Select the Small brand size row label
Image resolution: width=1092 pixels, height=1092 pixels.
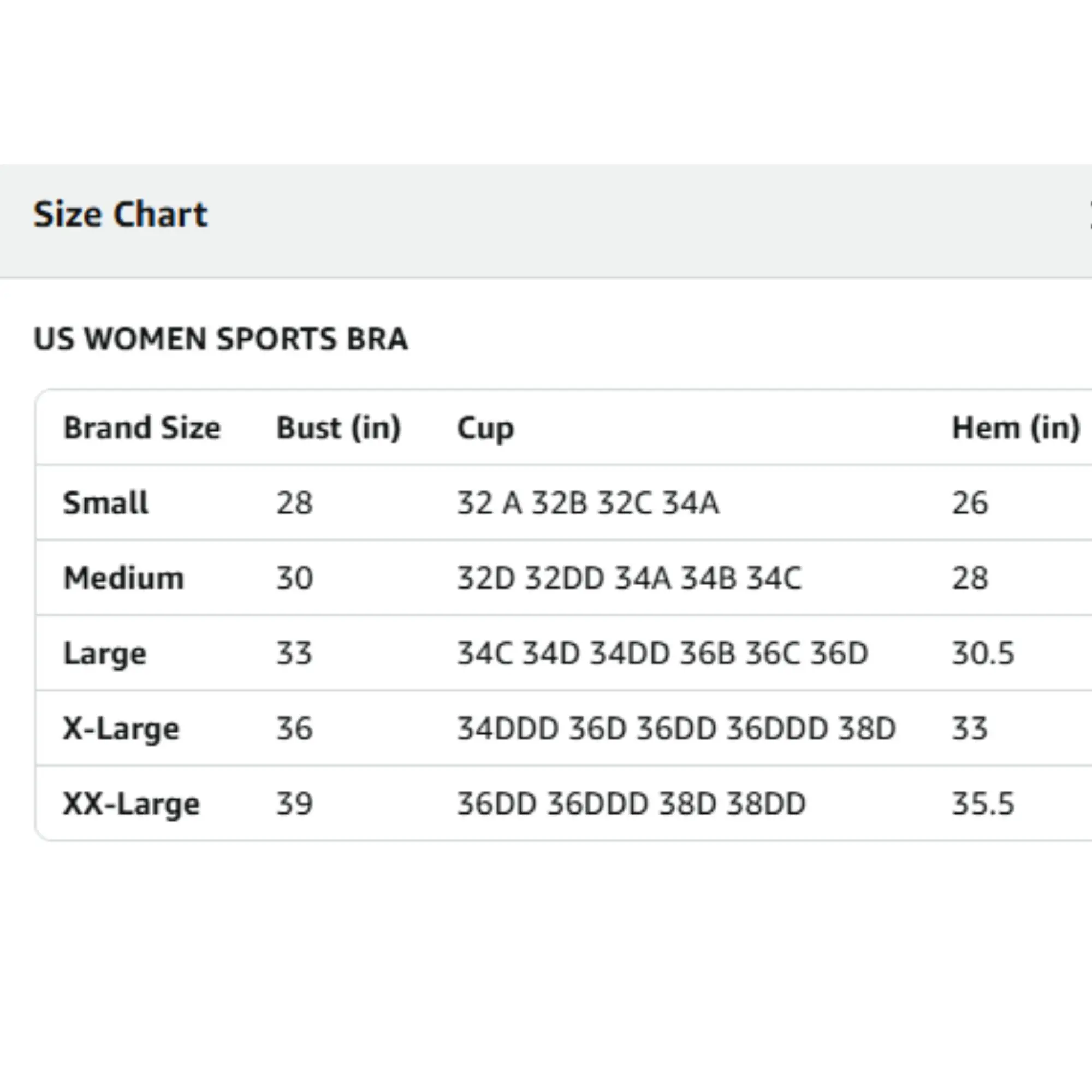click(106, 502)
